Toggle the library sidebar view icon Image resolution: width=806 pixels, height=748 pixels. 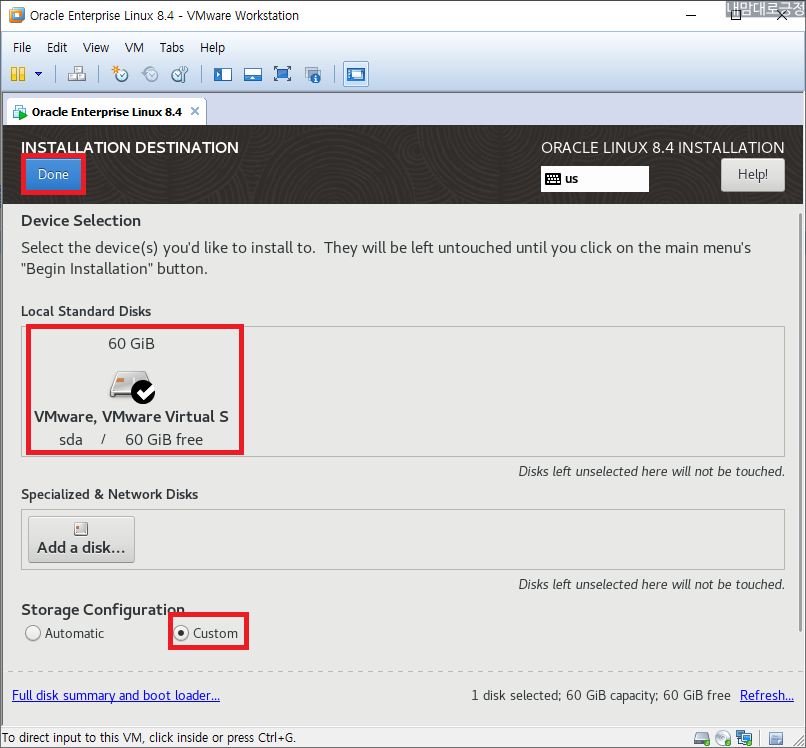click(x=223, y=75)
